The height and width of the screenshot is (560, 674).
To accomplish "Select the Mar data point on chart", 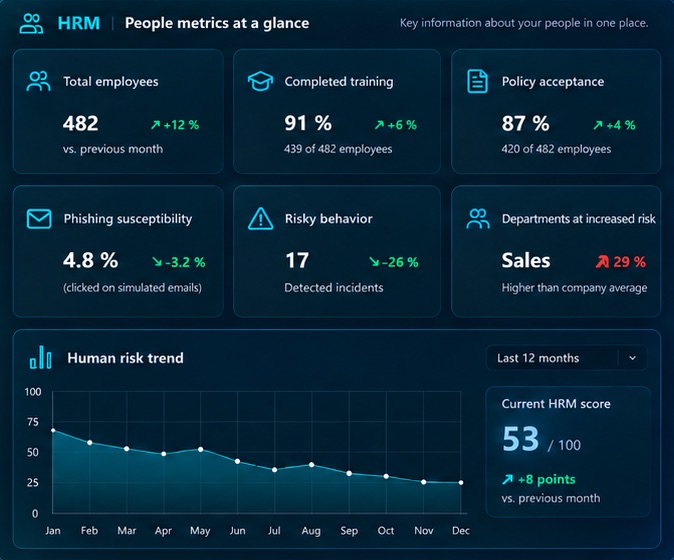I will click(x=127, y=449).
